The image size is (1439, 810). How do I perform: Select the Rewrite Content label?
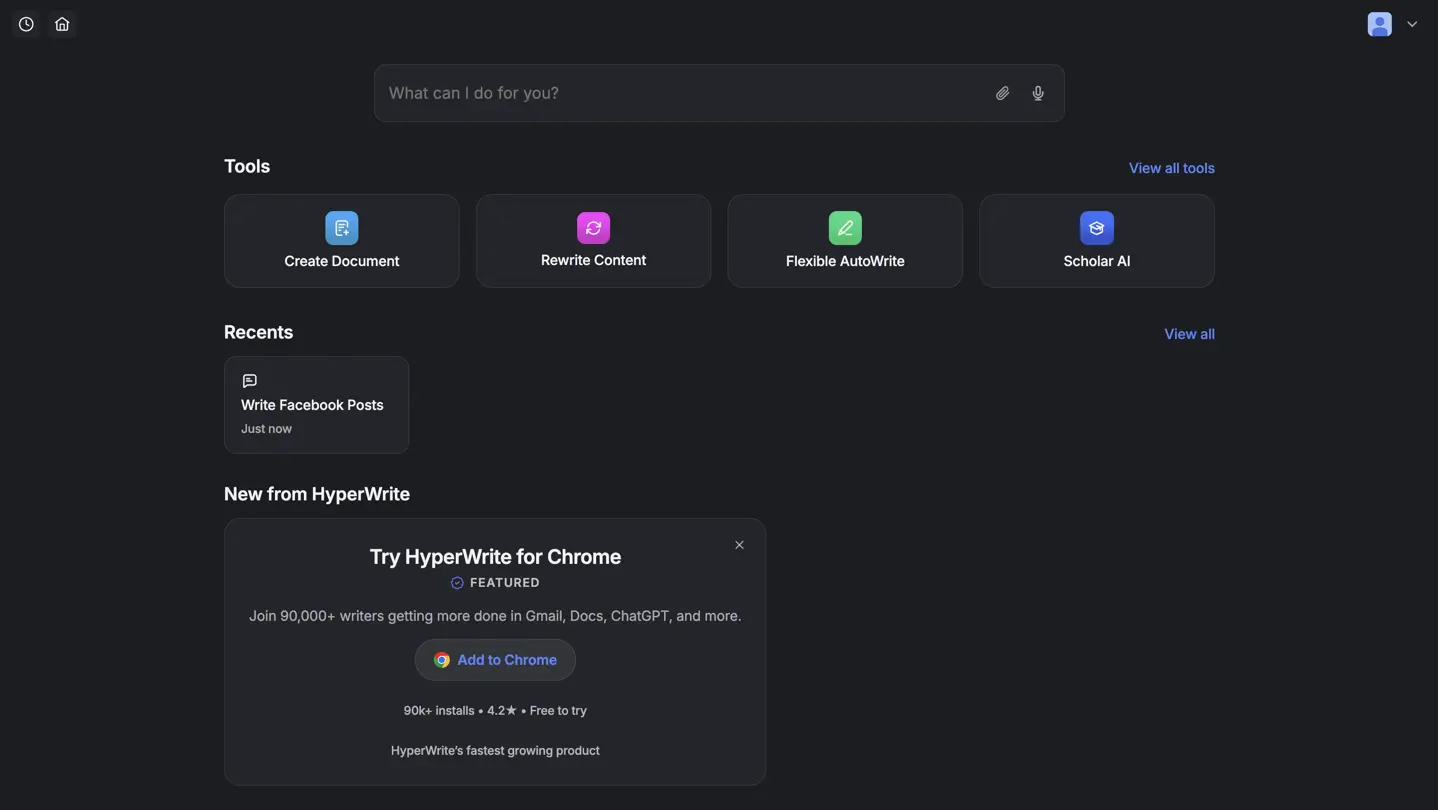594,260
